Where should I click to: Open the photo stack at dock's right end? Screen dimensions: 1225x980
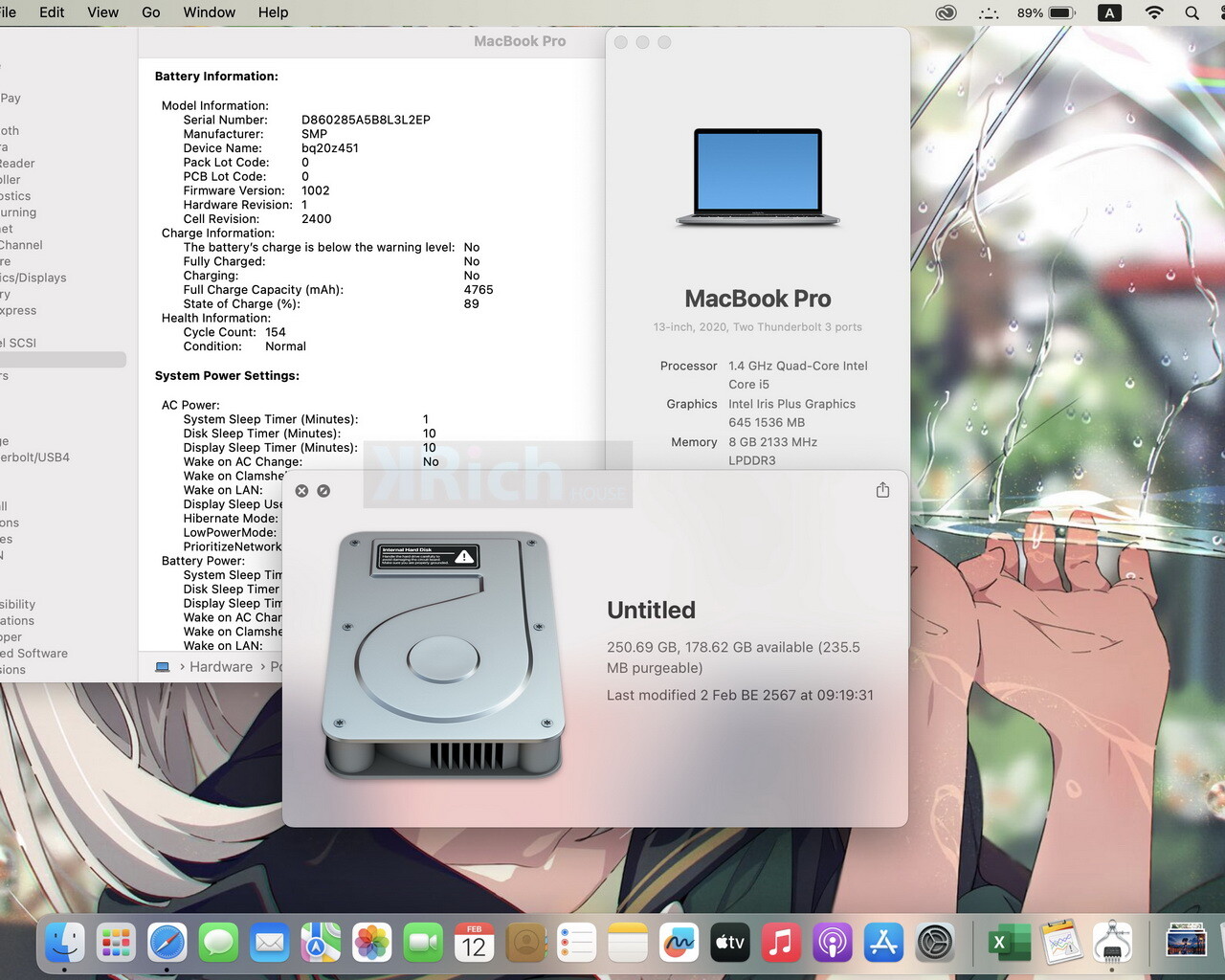1186,941
